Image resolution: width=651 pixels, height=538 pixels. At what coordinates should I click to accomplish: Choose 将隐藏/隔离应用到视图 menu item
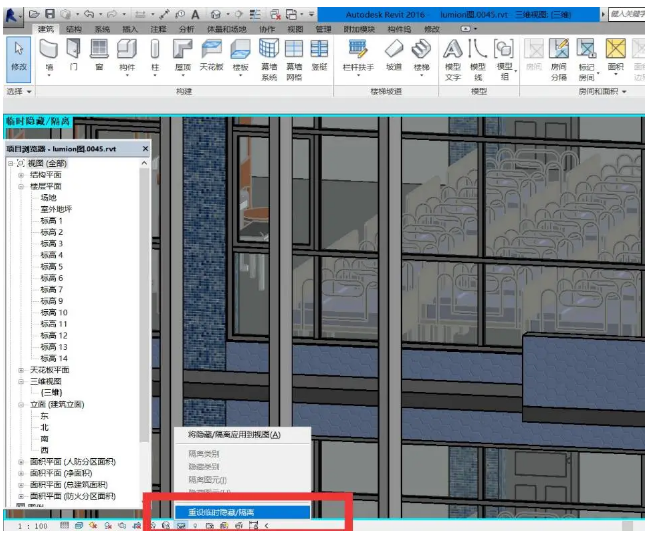click(234, 435)
